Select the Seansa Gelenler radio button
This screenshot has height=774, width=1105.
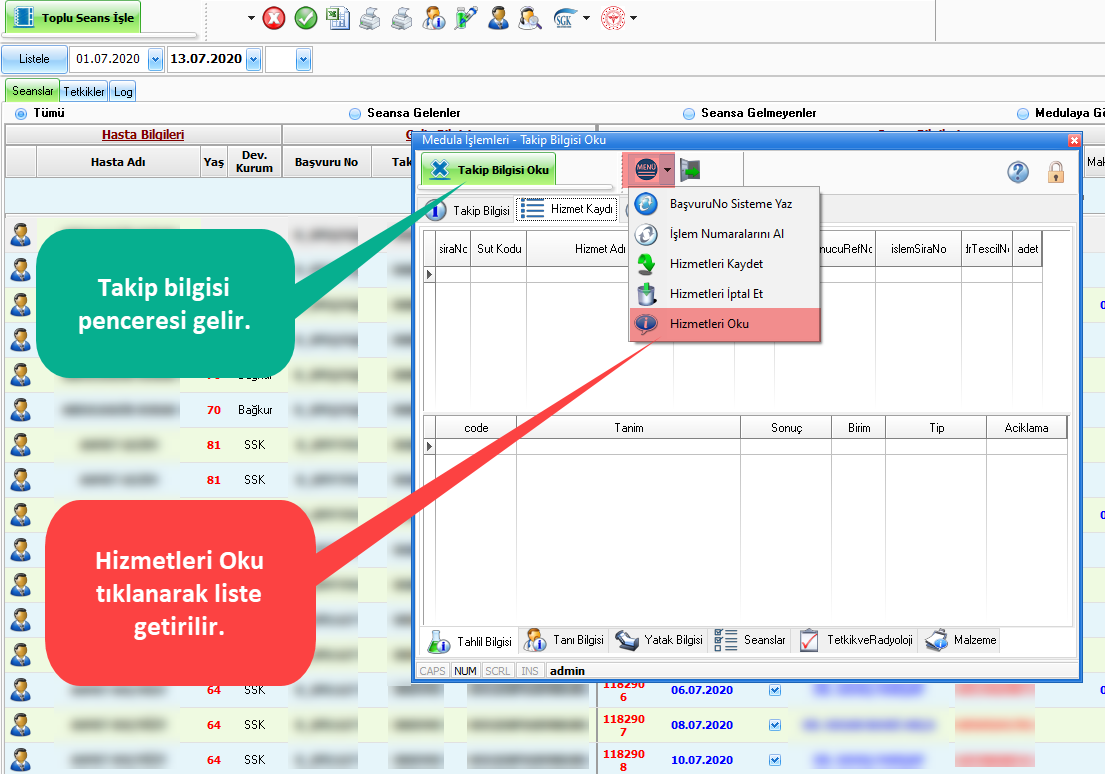pos(354,113)
